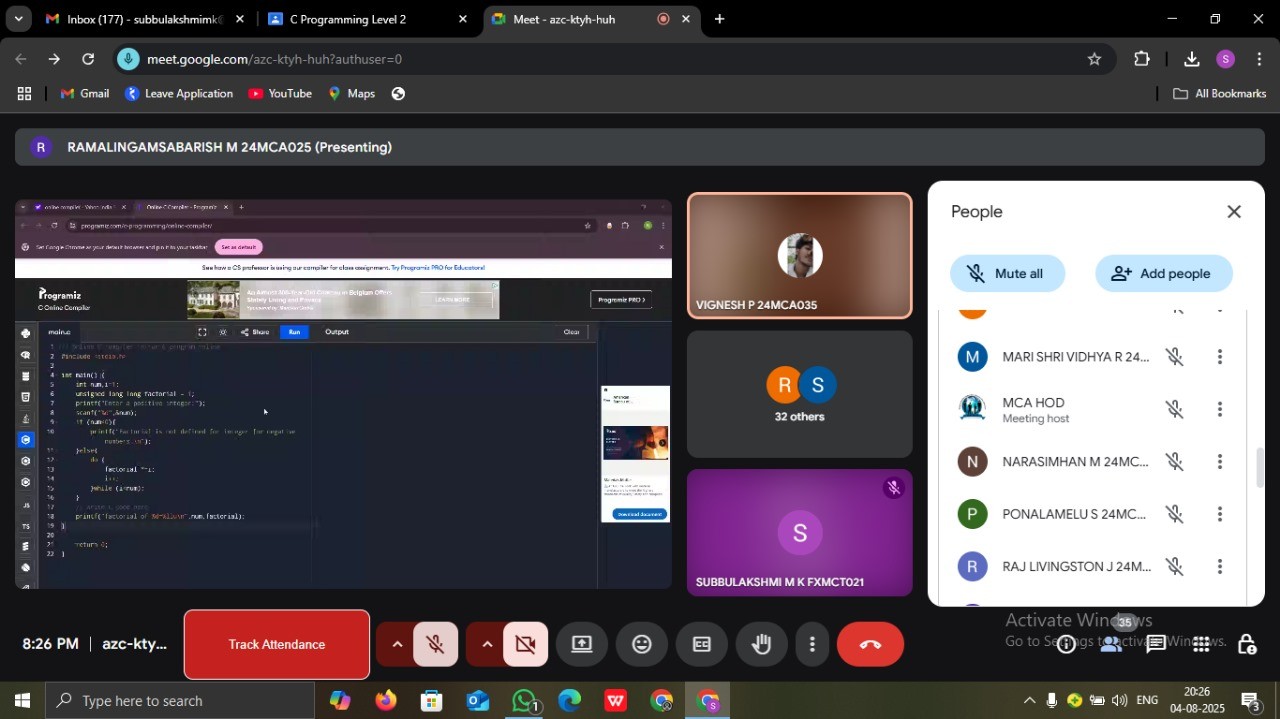The height and width of the screenshot is (719, 1280).
Task: Click the red leave call button
Action: [870, 645]
